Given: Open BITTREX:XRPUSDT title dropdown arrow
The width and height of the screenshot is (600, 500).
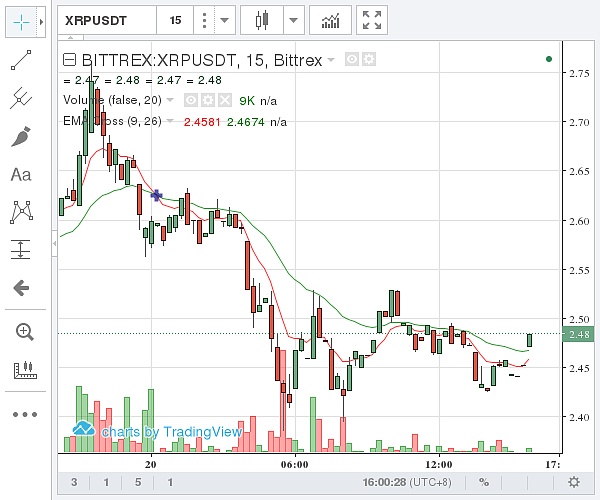Looking at the screenshot, I should pos(331,60).
